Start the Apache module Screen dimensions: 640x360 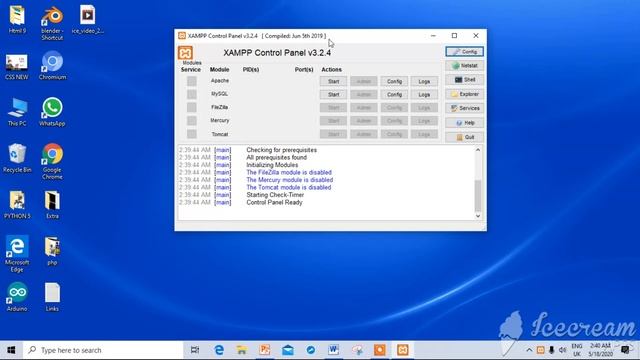(333, 82)
